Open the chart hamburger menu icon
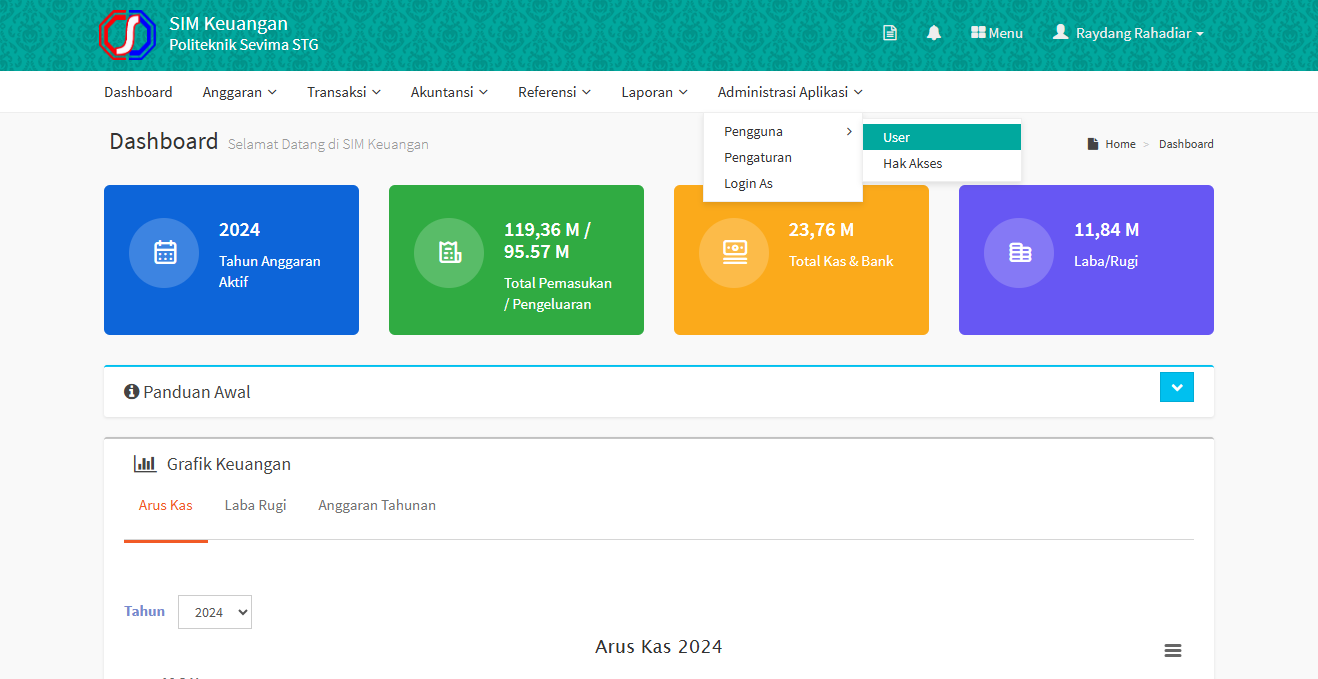1318x679 pixels. (1173, 651)
